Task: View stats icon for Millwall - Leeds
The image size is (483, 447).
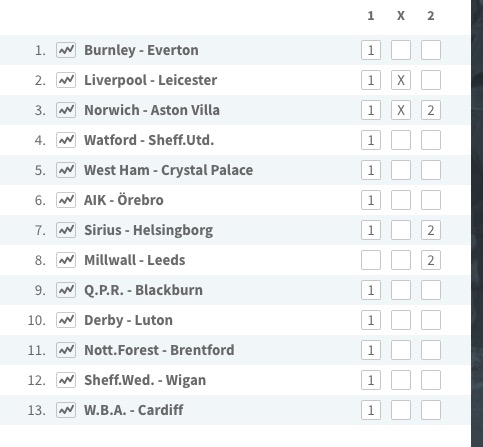Action: click(66, 260)
